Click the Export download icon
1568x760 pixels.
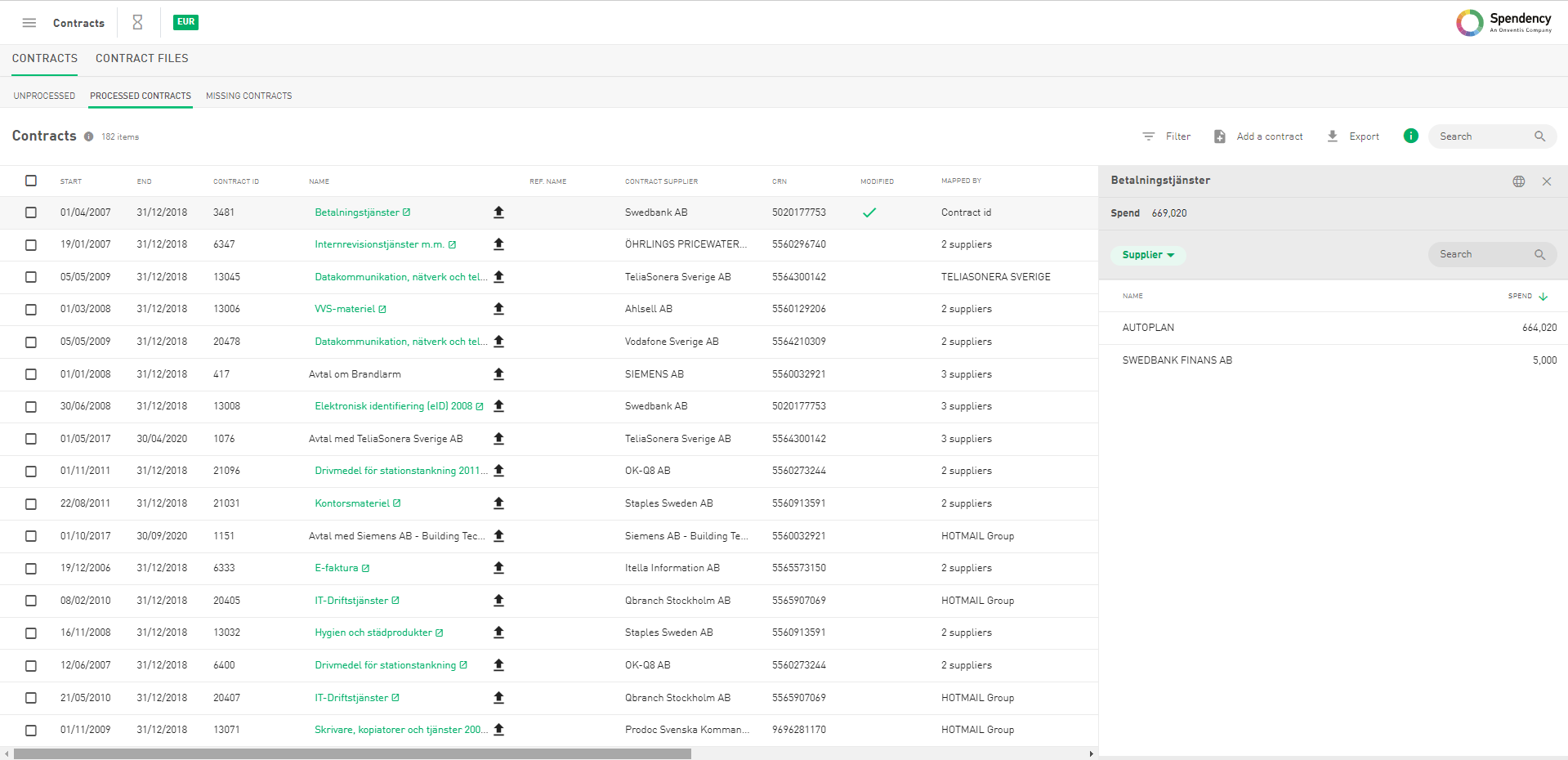(x=1332, y=136)
